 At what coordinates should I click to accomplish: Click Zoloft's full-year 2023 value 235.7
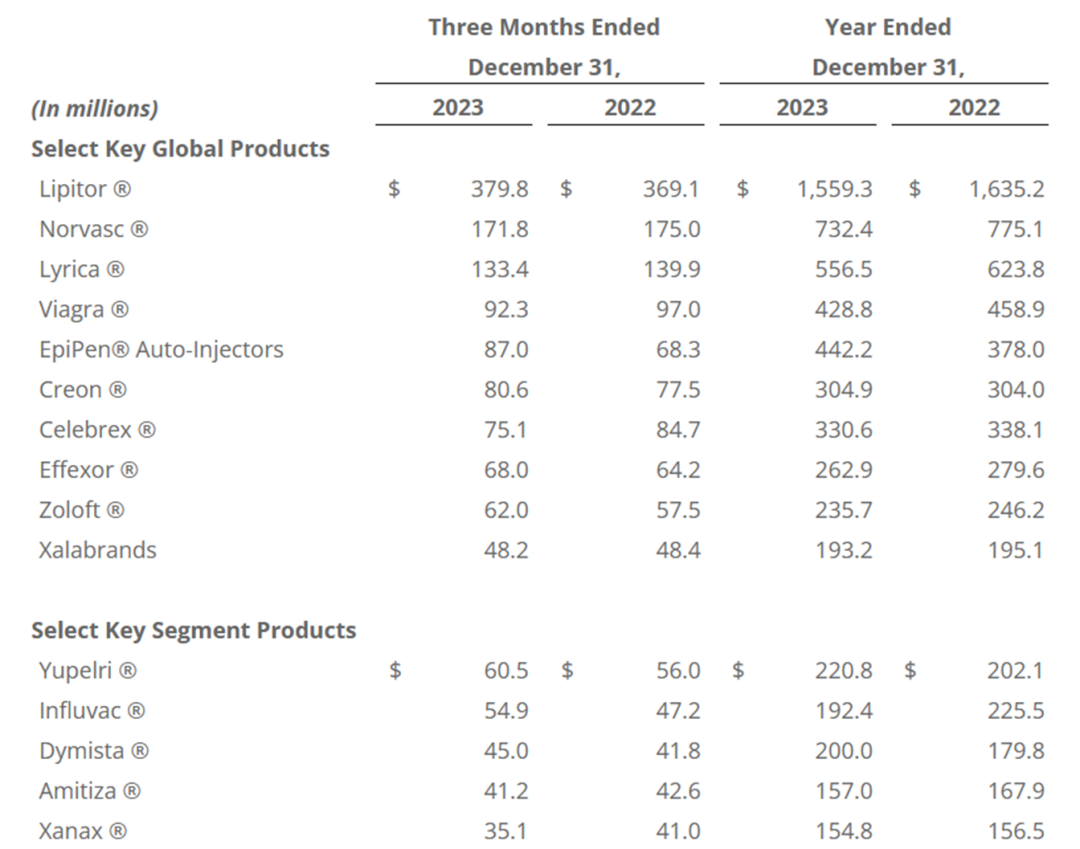[843, 510]
